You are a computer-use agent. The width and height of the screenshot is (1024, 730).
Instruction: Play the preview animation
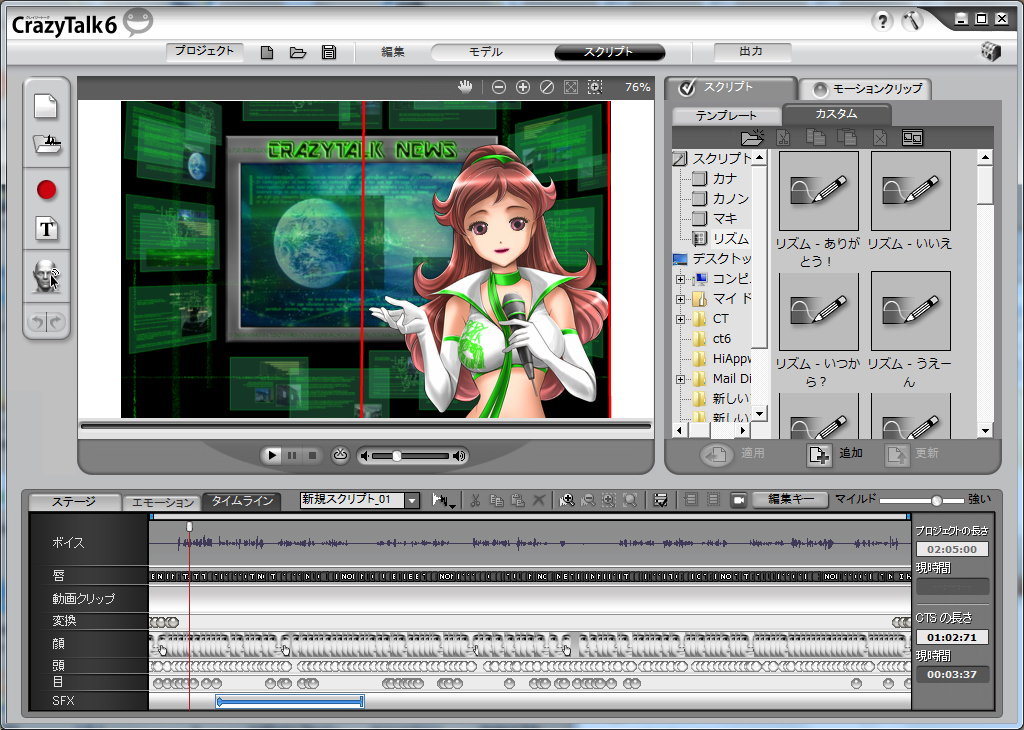pos(271,455)
